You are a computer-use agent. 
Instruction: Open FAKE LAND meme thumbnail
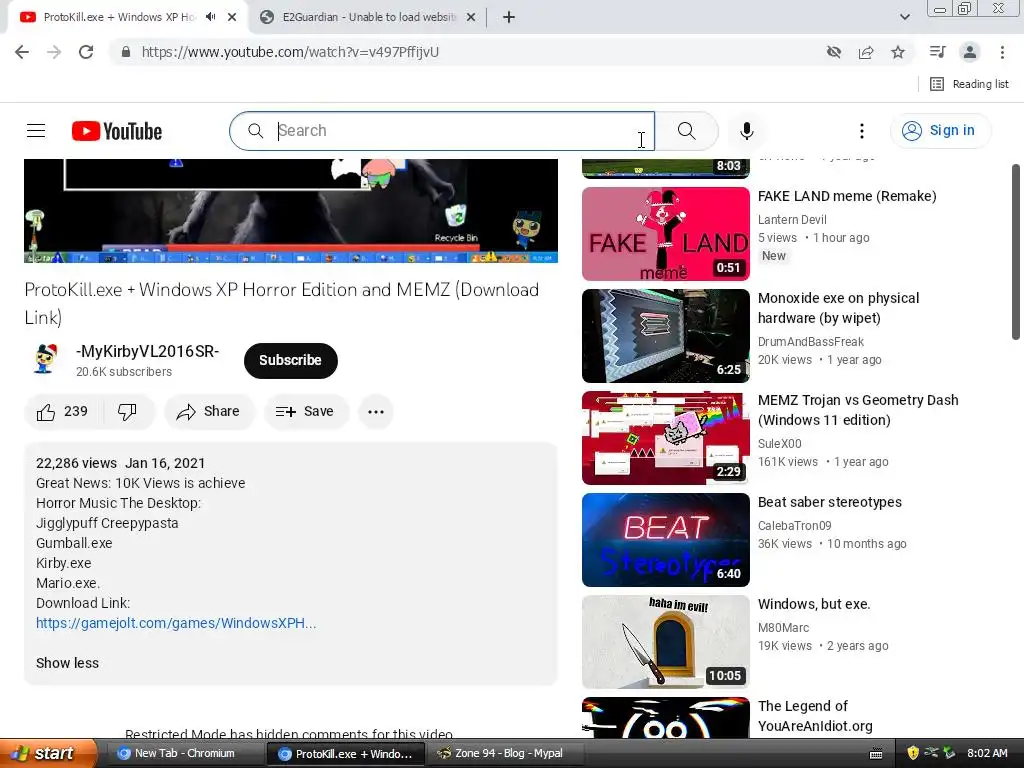pyautogui.click(x=665, y=234)
